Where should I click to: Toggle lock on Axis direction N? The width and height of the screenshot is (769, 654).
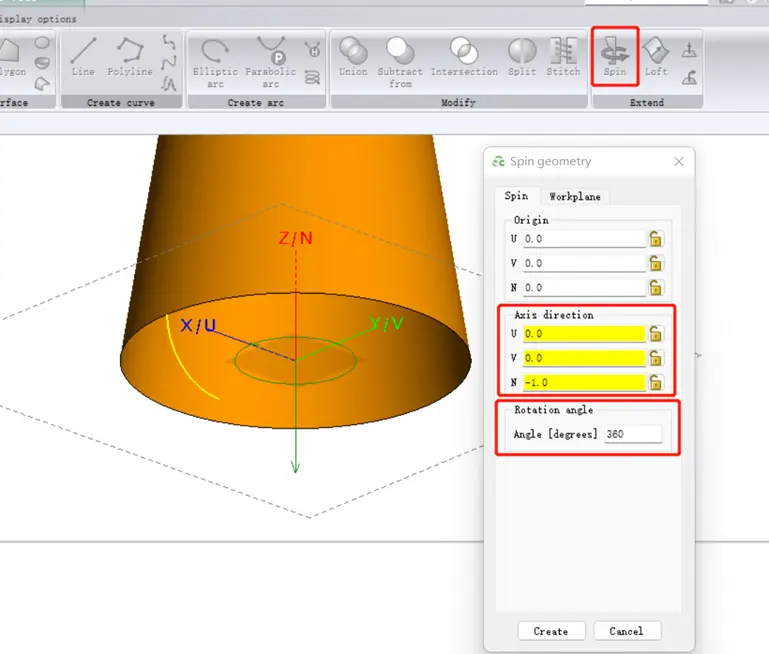pyautogui.click(x=656, y=382)
